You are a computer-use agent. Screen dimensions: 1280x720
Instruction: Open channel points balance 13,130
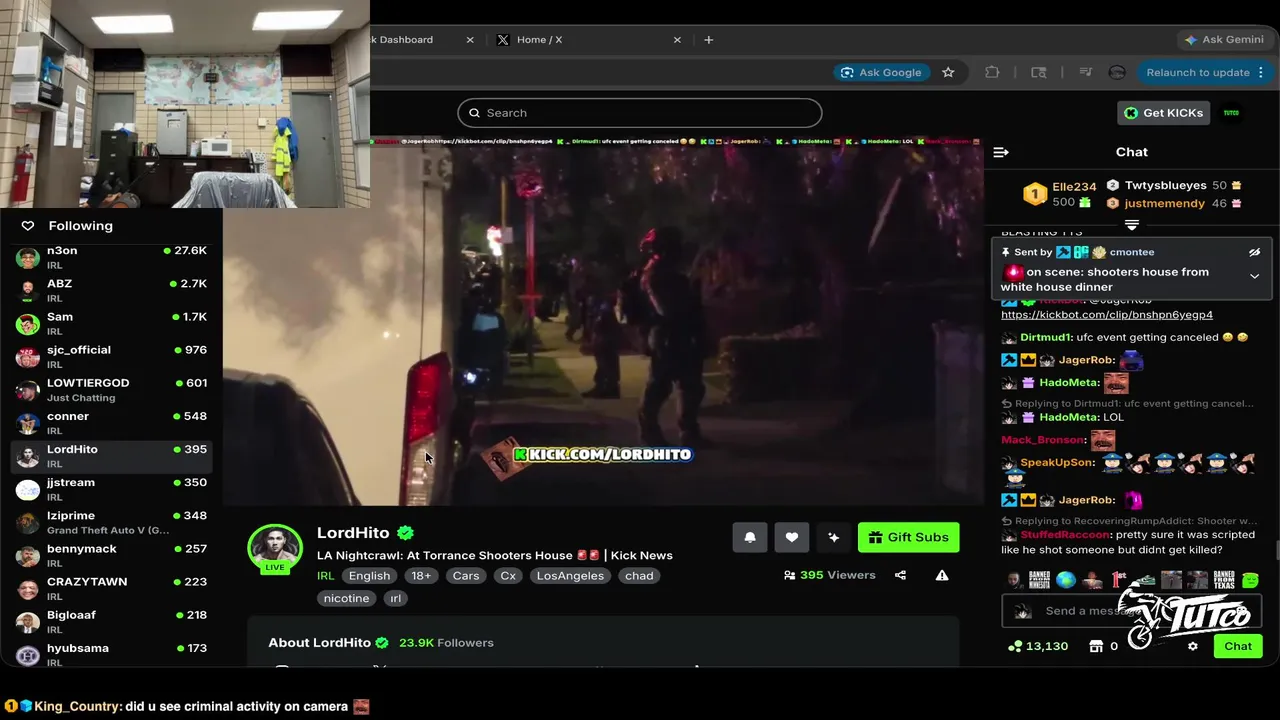(x=1038, y=646)
